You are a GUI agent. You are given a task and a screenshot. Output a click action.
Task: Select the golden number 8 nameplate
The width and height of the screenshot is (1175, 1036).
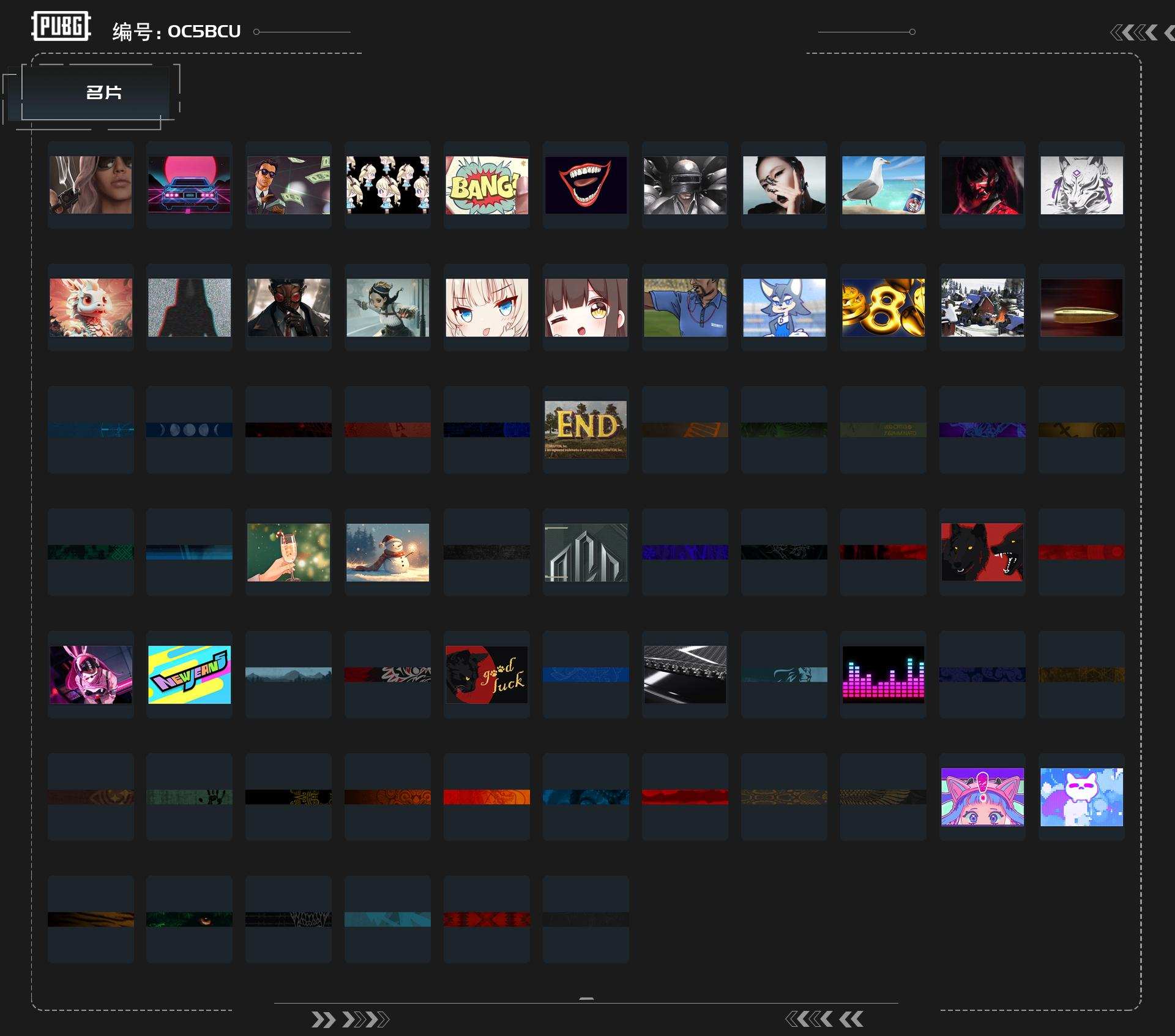tap(883, 307)
